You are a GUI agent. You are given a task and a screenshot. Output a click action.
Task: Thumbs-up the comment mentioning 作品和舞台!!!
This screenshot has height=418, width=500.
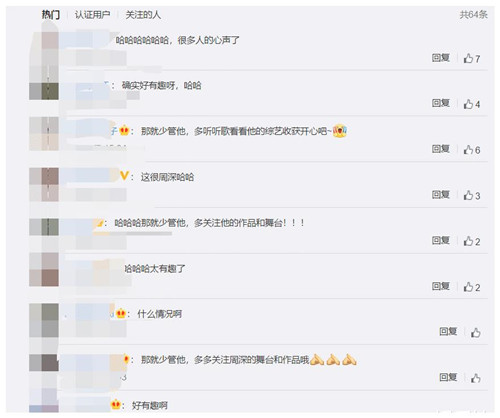[x=471, y=241]
